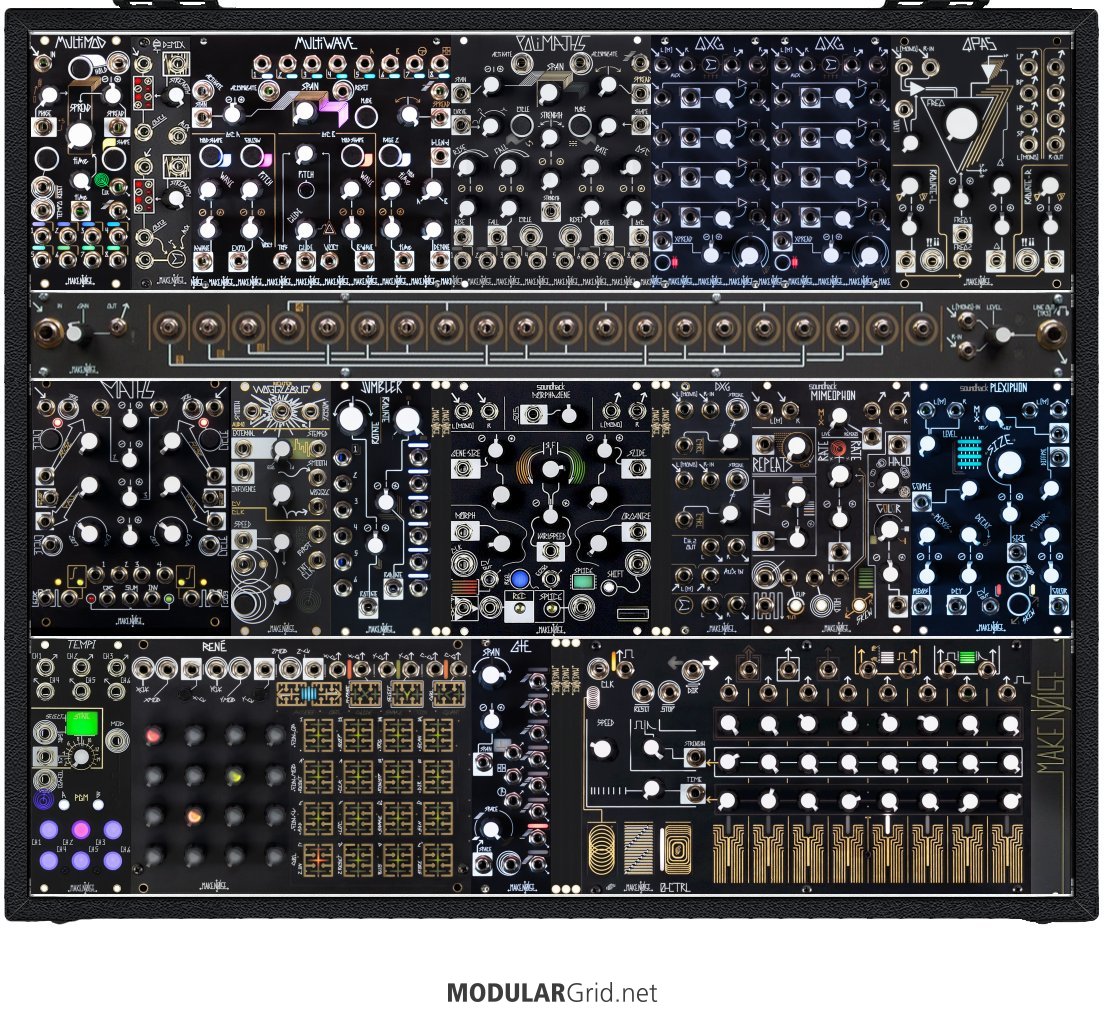Click the RESET jack on 0-CTRL
The image size is (1106, 1014).
[x=643, y=692]
